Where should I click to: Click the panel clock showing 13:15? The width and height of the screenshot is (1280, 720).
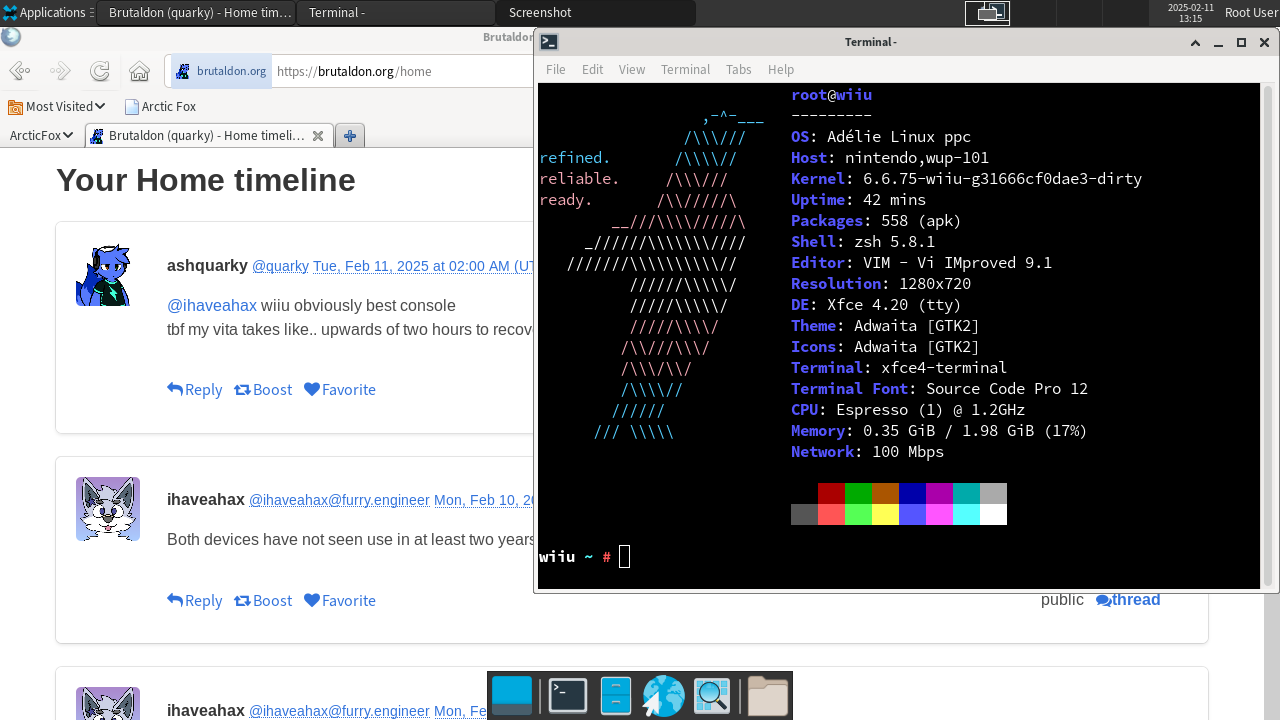1190,13
